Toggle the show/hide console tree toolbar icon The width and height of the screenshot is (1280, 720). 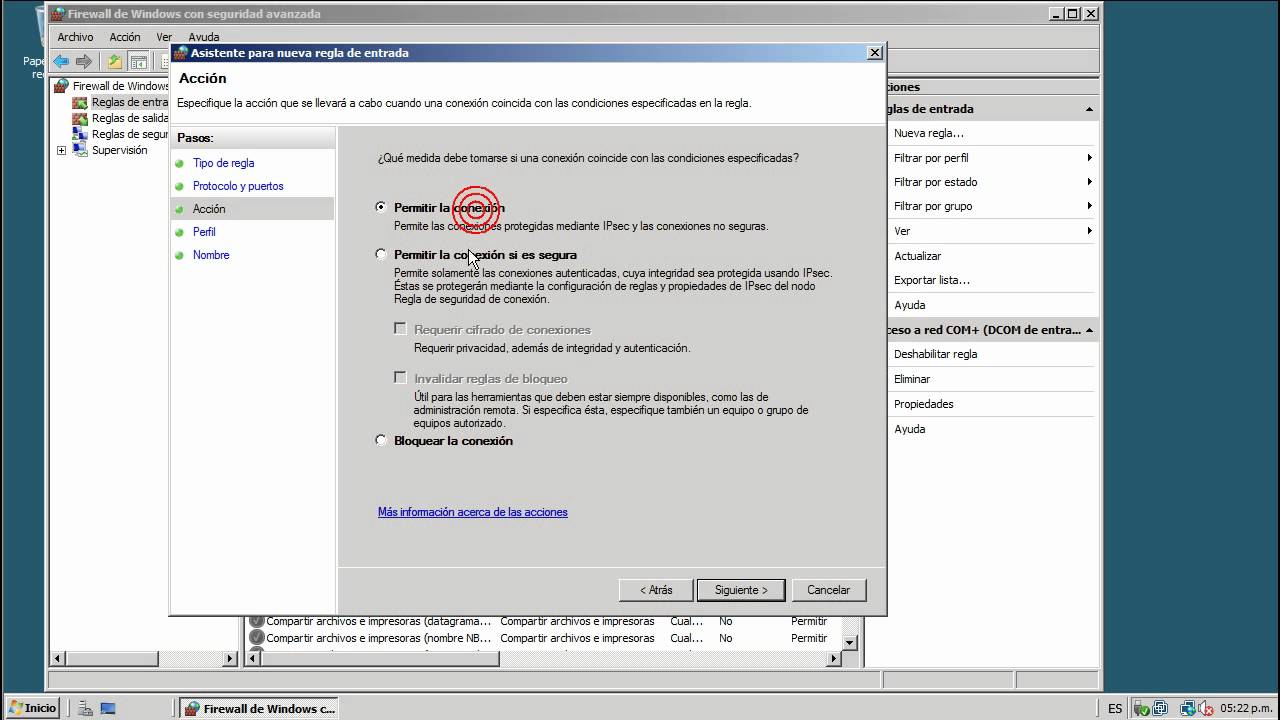(139, 61)
